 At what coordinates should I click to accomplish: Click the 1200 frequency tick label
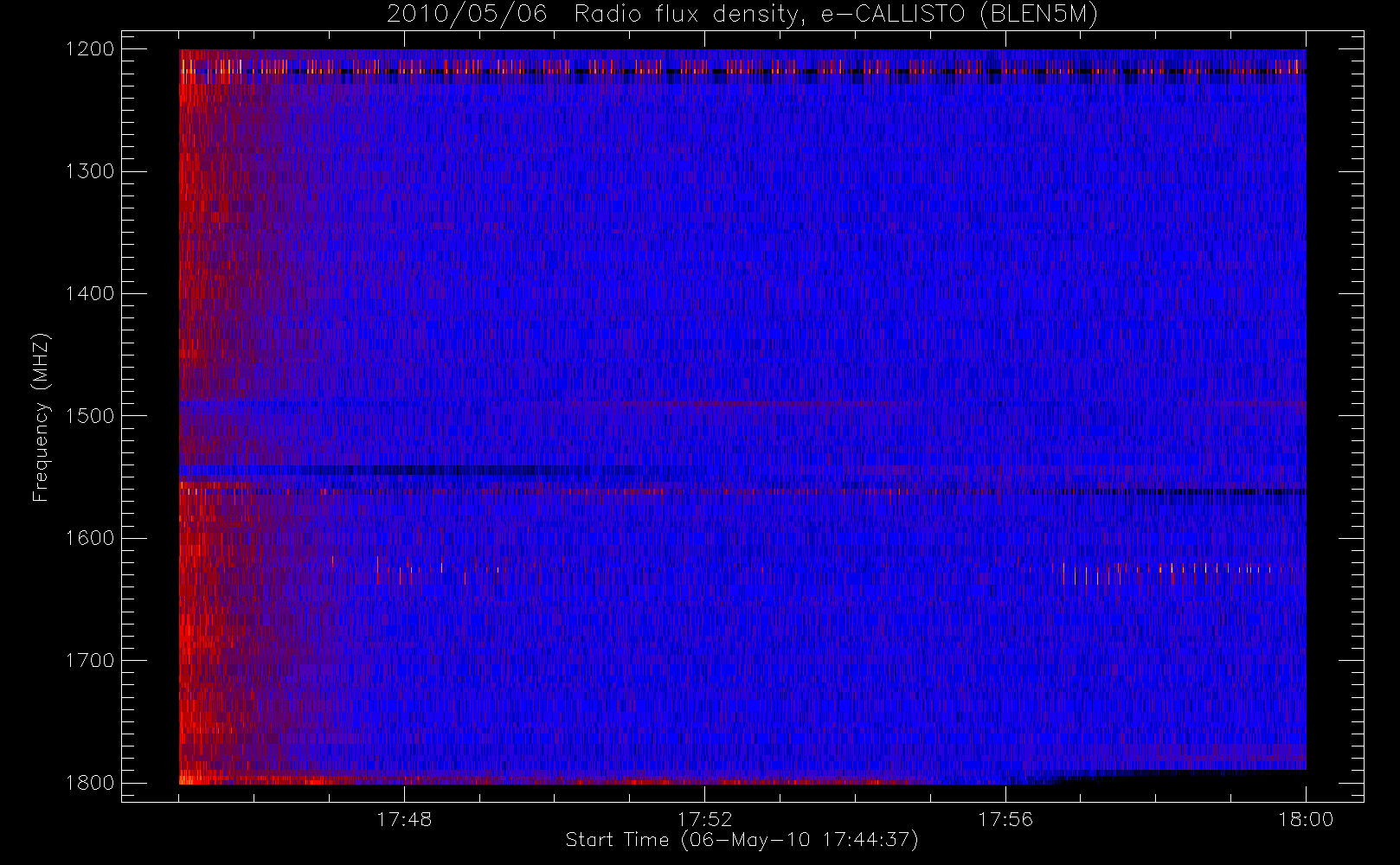tap(90, 49)
